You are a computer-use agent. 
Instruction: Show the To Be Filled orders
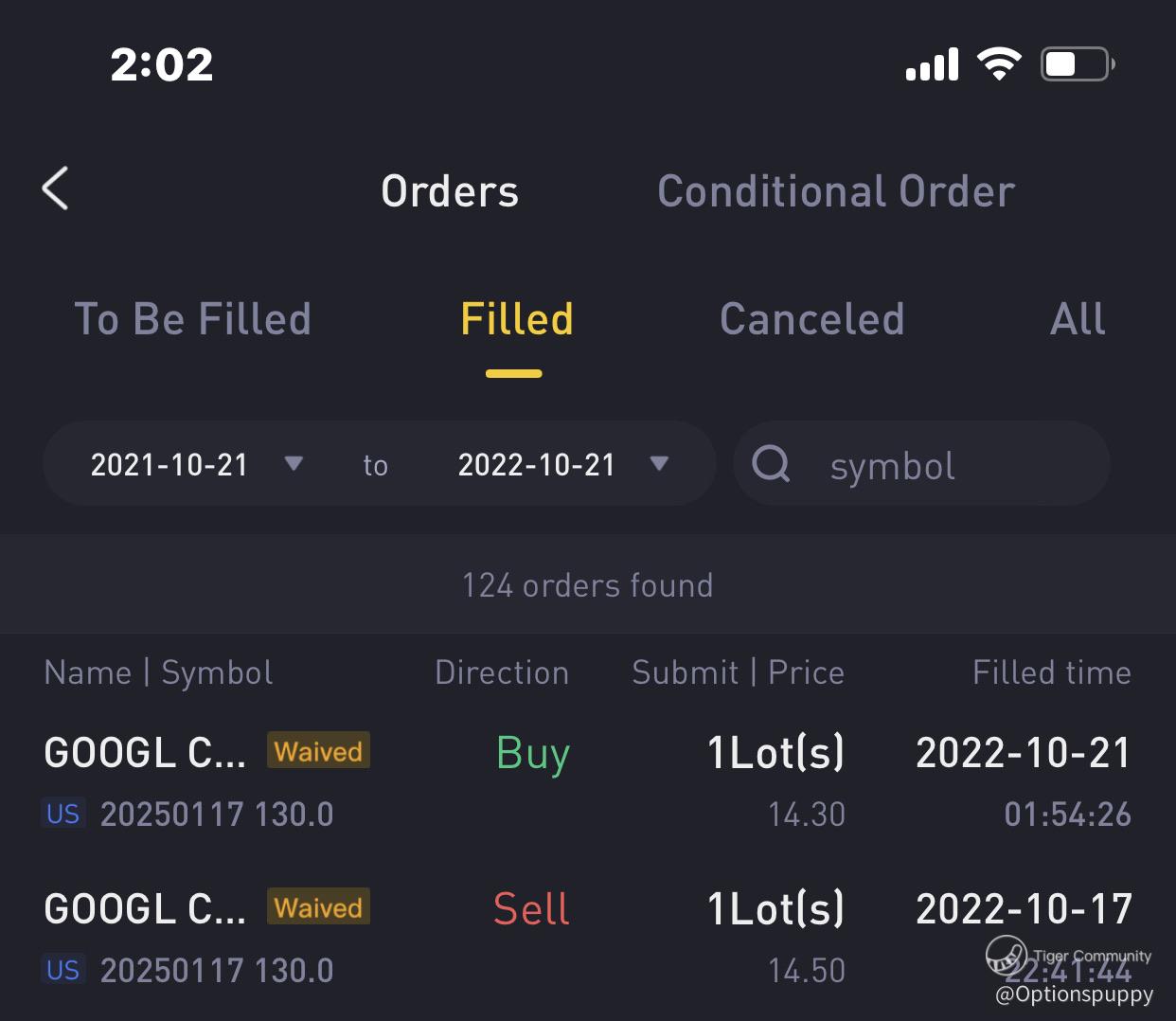click(x=193, y=319)
